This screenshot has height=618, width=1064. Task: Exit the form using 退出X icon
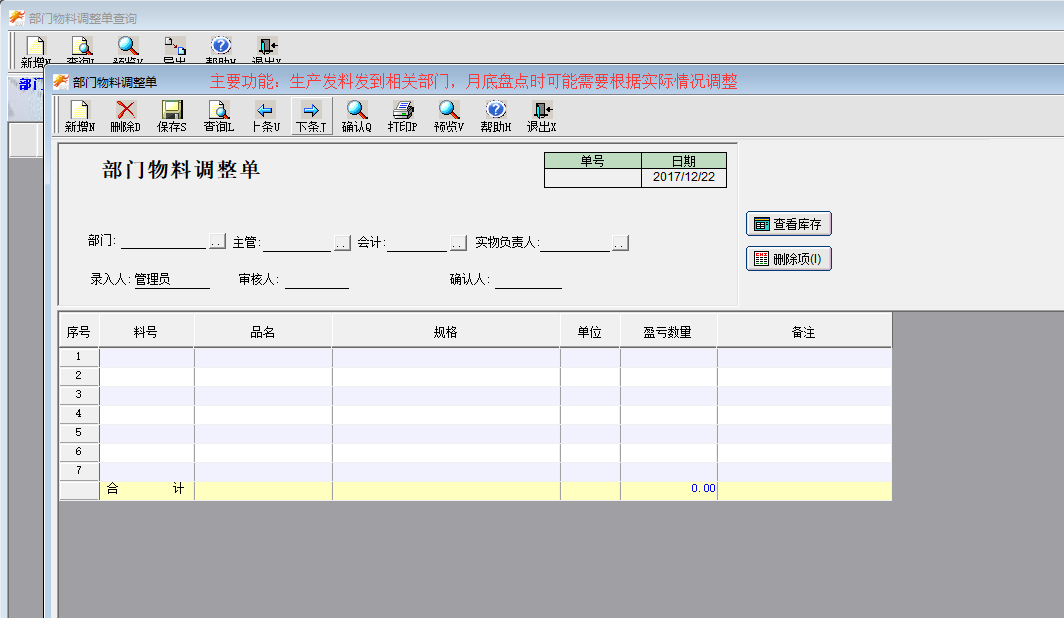click(541, 116)
